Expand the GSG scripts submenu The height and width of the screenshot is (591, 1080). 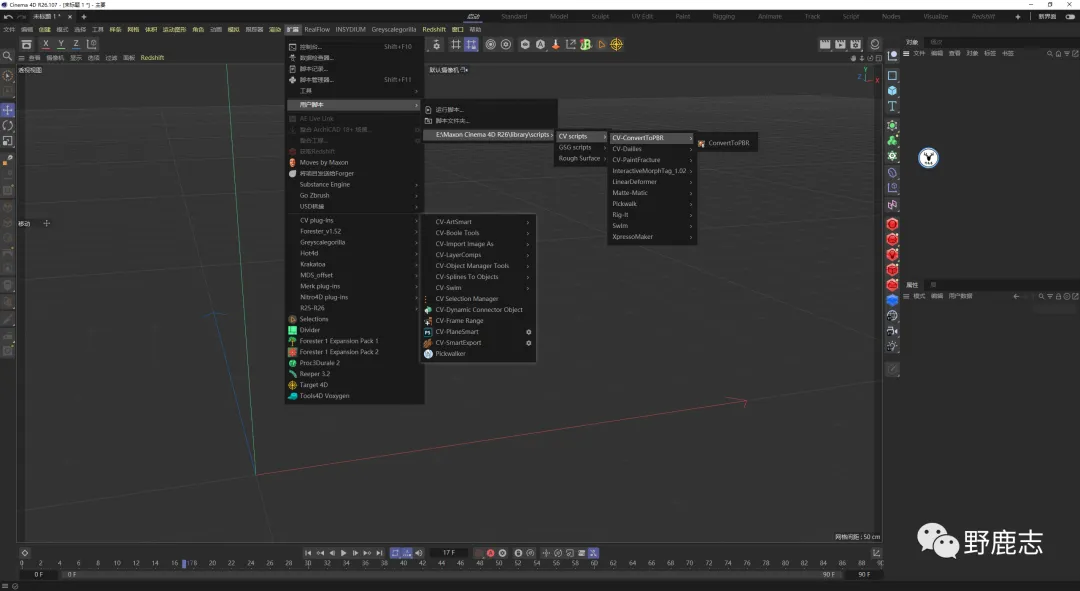tap(581, 147)
